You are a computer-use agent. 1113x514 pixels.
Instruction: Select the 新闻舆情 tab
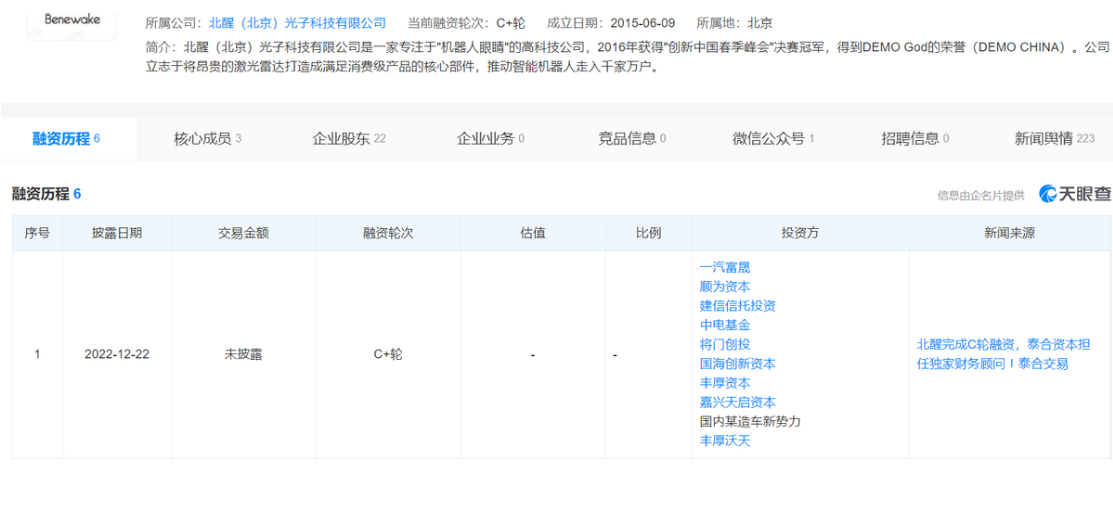click(x=1055, y=138)
